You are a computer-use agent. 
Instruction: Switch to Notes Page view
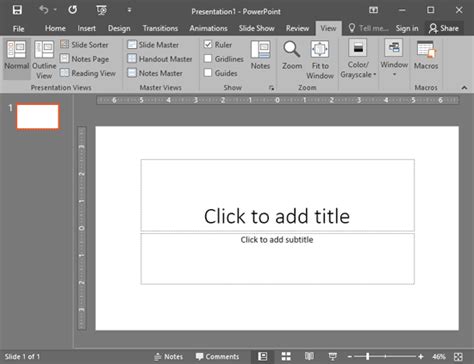coord(84,59)
